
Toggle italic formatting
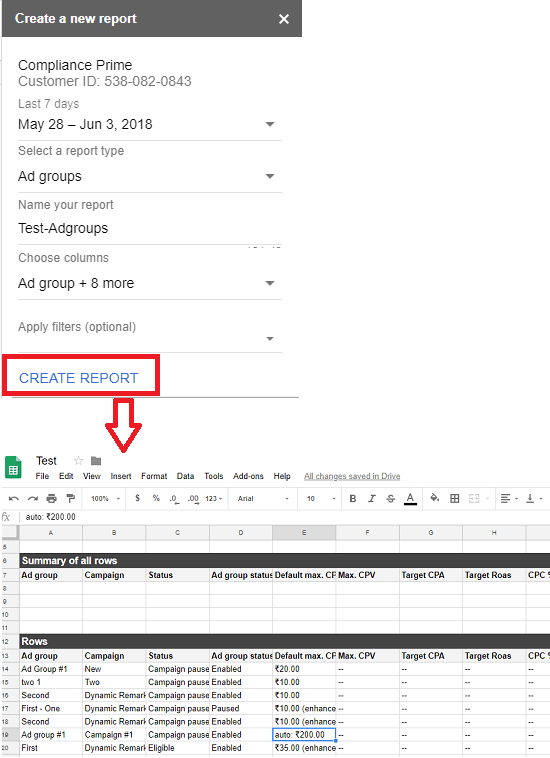click(372, 498)
